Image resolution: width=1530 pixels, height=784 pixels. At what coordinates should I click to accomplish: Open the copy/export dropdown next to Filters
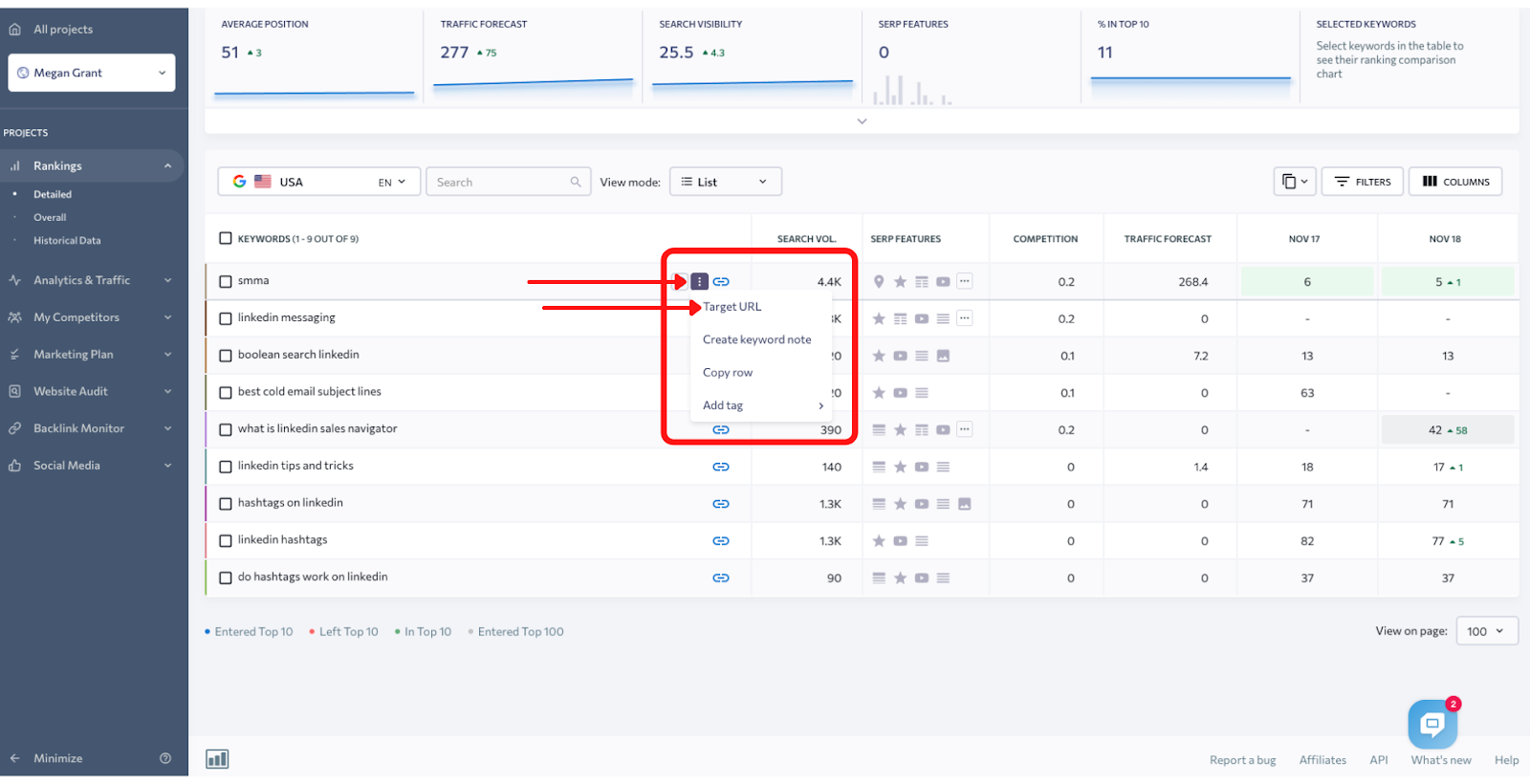coord(1295,182)
